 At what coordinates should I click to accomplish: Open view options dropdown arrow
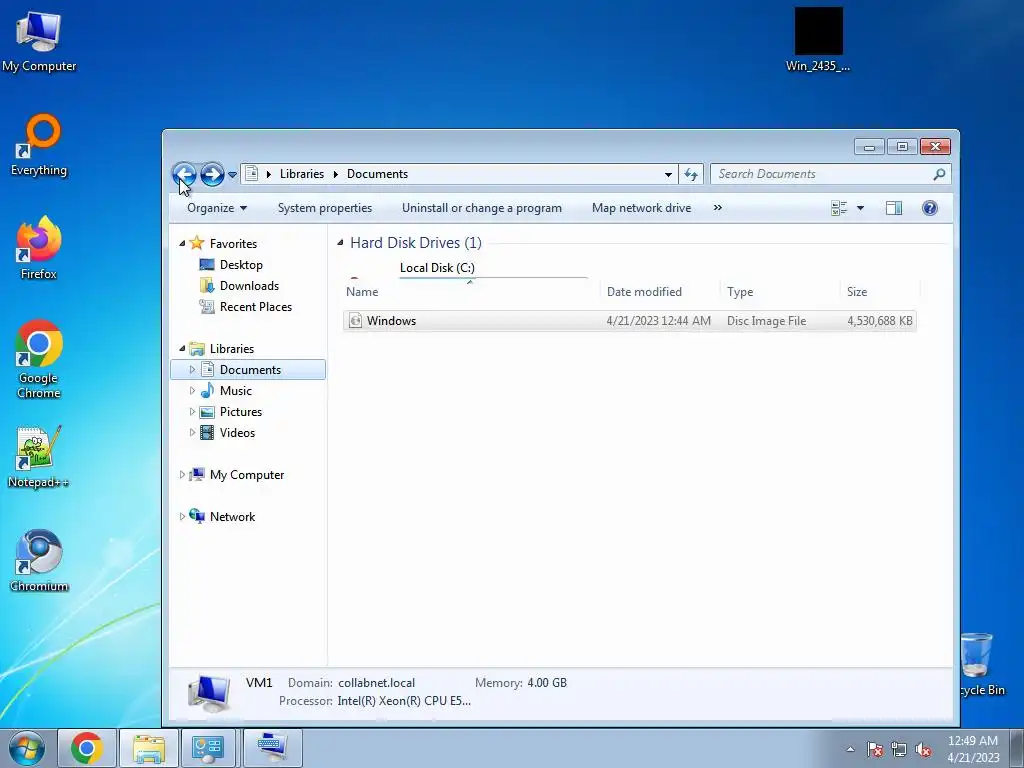point(860,208)
